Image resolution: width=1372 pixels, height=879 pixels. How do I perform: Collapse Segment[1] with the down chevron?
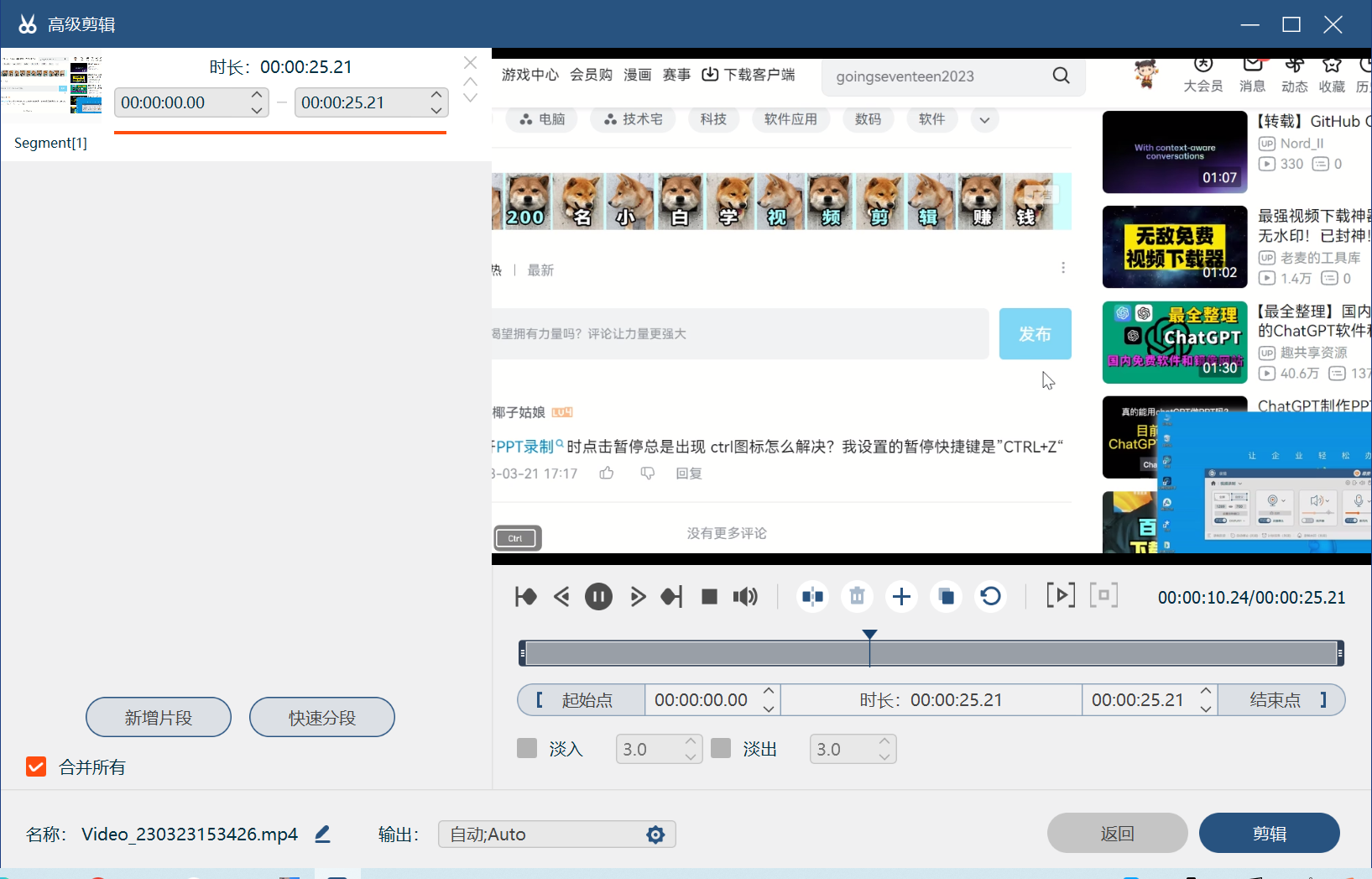tap(471, 96)
